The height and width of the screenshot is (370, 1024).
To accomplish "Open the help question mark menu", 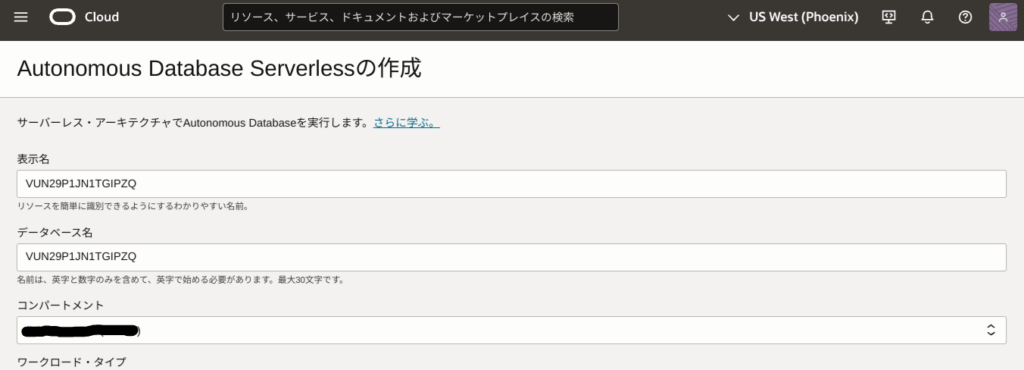I will pyautogui.click(x=965, y=17).
